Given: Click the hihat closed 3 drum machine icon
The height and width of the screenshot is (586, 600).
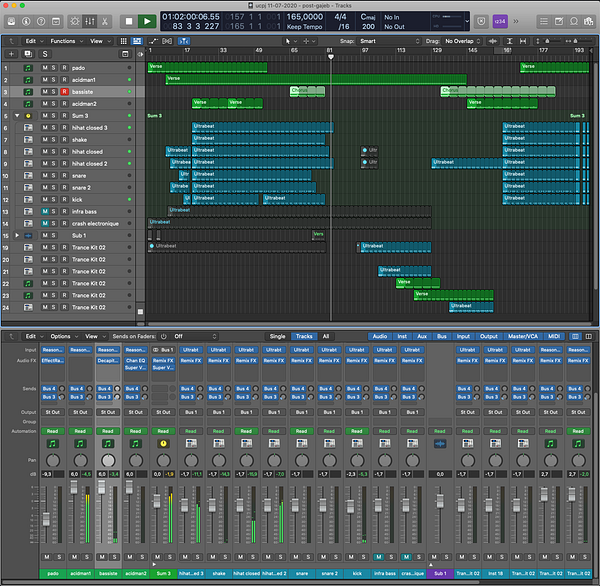Looking at the screenshot, I should 27,128.
